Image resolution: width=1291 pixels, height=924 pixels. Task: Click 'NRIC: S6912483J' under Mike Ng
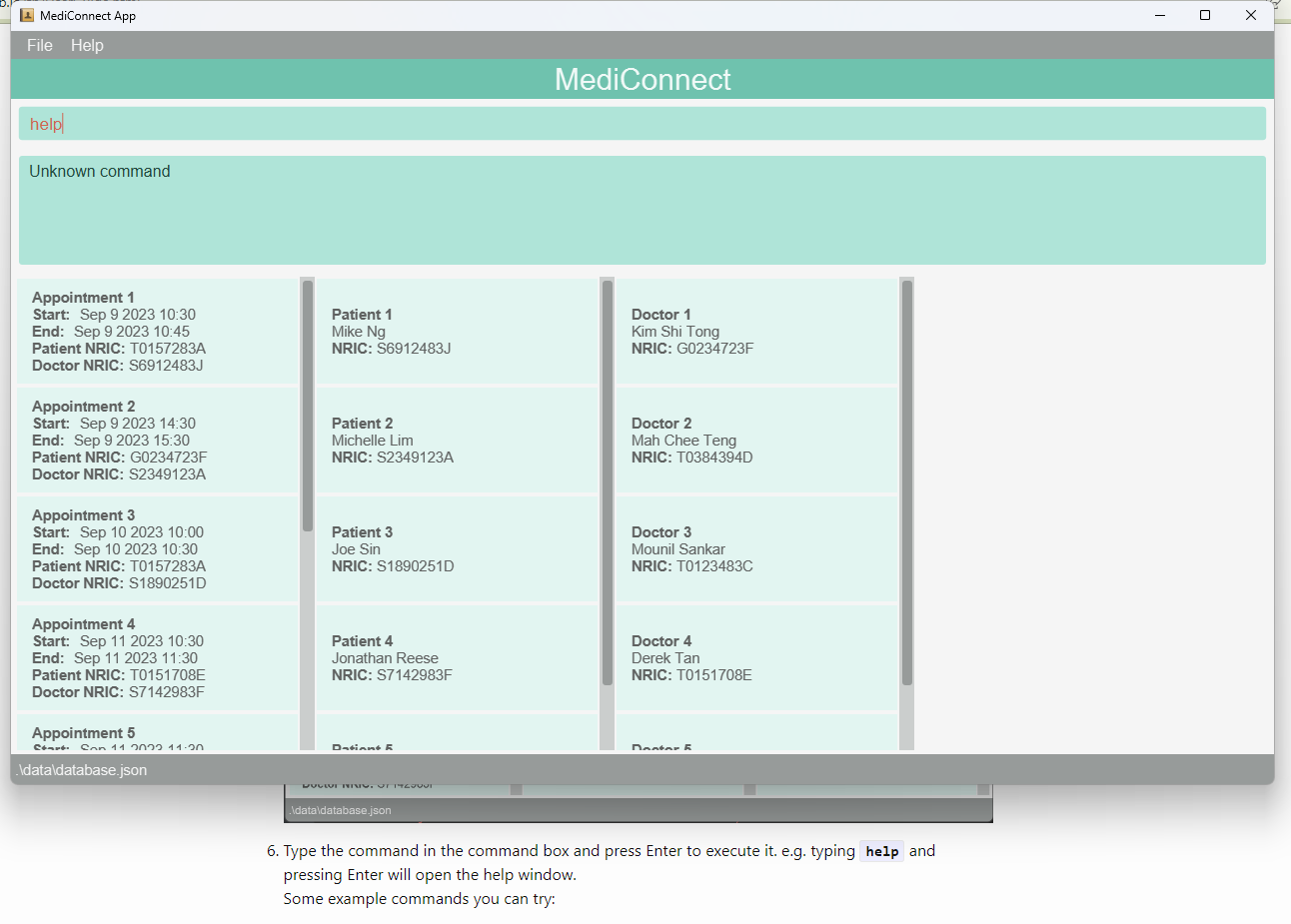click(392, 349)
